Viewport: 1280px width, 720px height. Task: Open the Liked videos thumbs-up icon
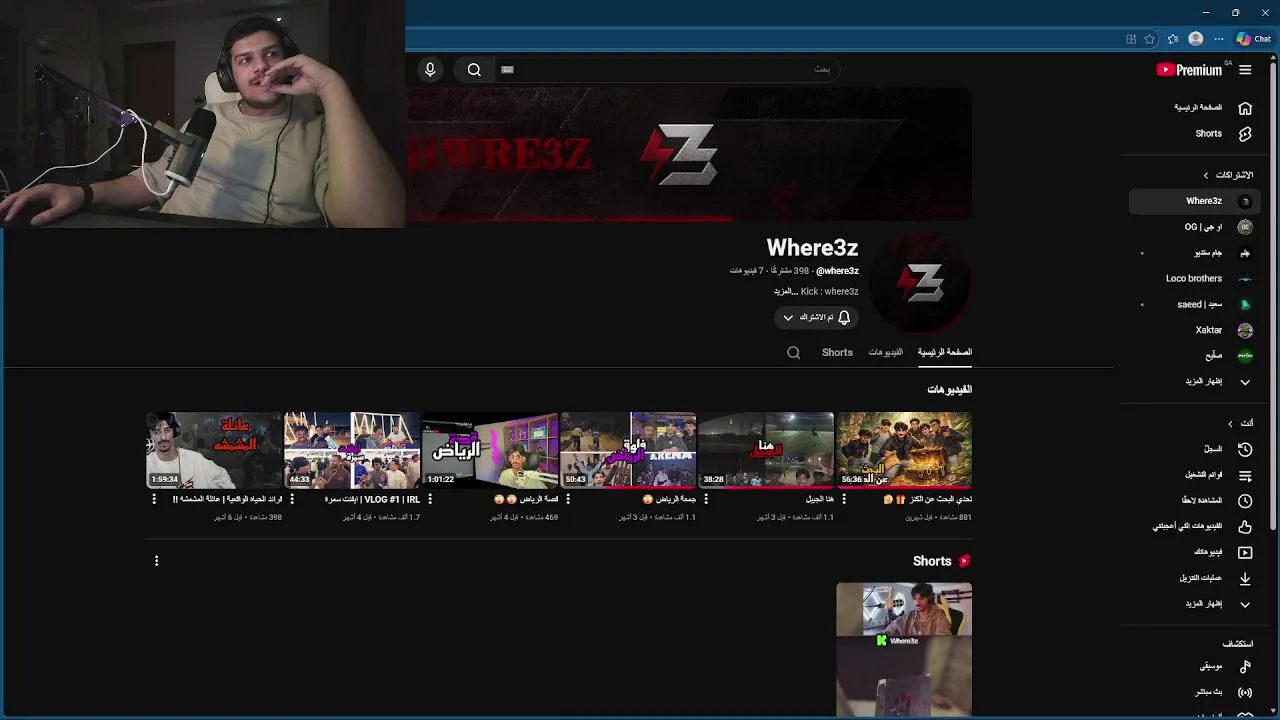tap(1245, 527)
